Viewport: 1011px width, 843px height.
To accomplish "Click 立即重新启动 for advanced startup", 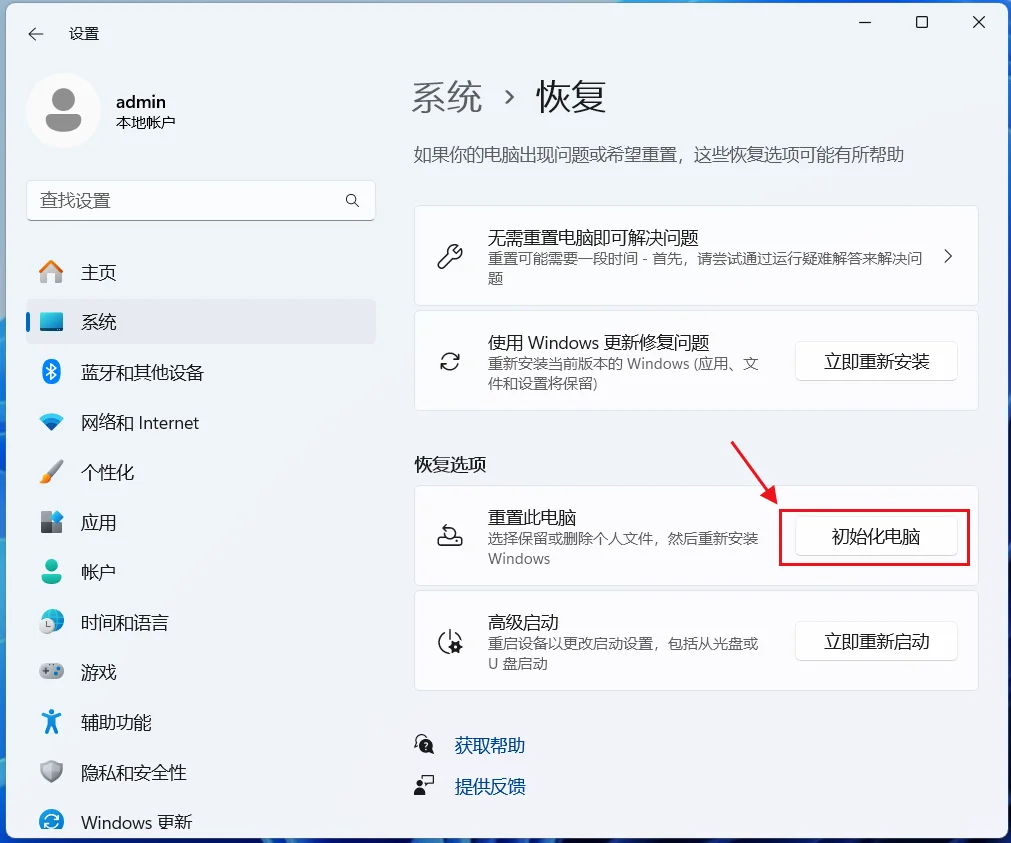I will pos(875,641).
